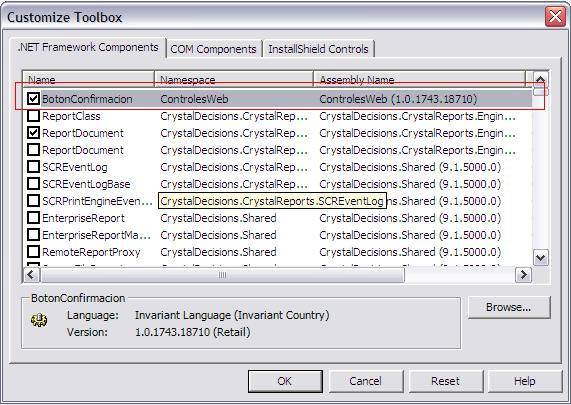This screenshot has width=571, height=405.
Task: Tick the EnterpriseReport checkbox
Action: 34,217
